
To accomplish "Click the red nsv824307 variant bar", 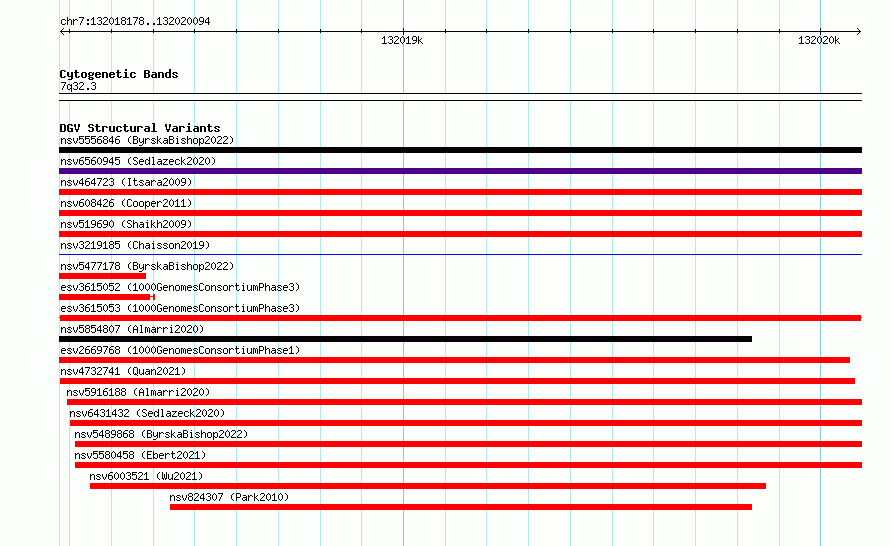I will click(x=461, y=507).
